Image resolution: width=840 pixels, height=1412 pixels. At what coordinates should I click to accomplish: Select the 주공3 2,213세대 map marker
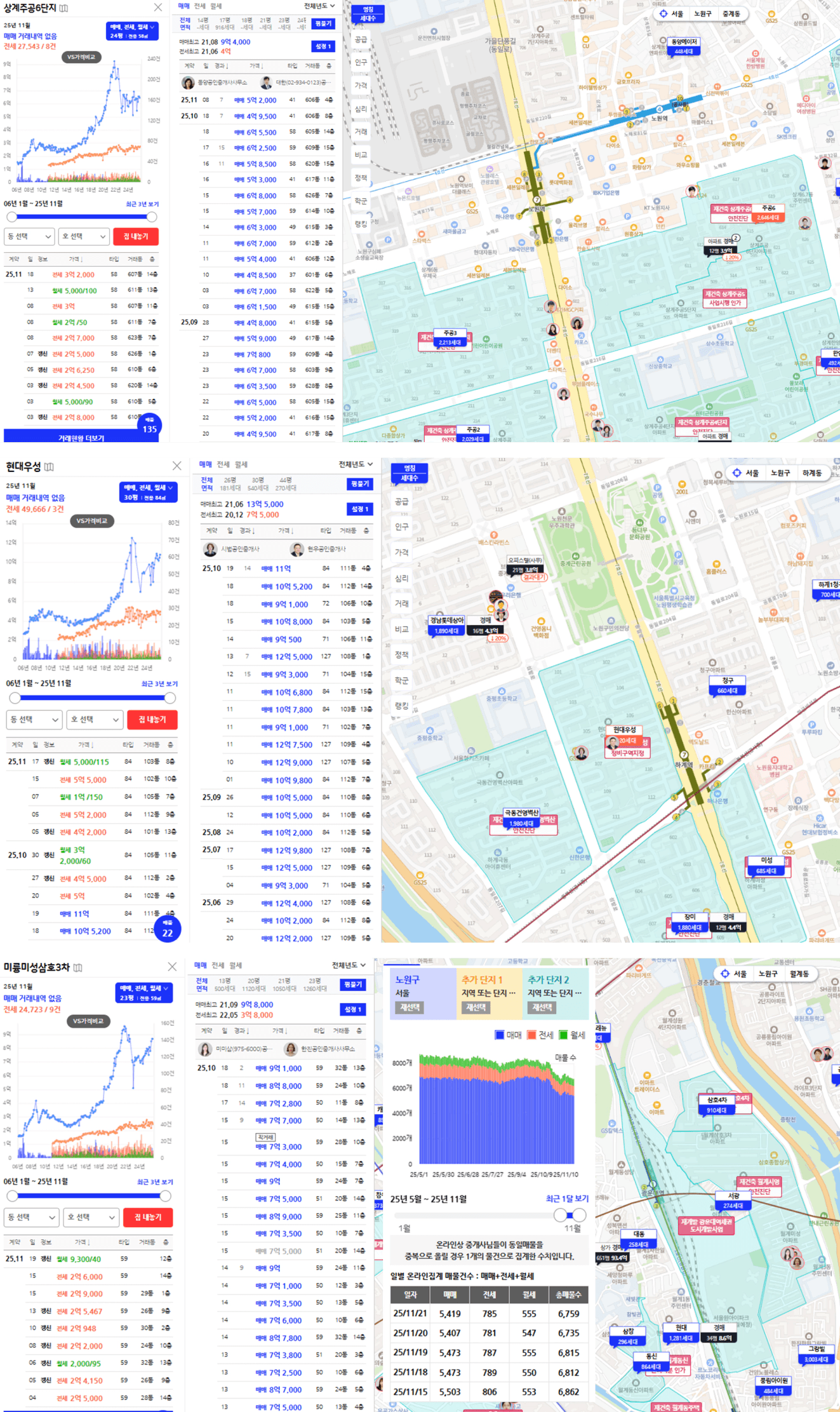450,338
